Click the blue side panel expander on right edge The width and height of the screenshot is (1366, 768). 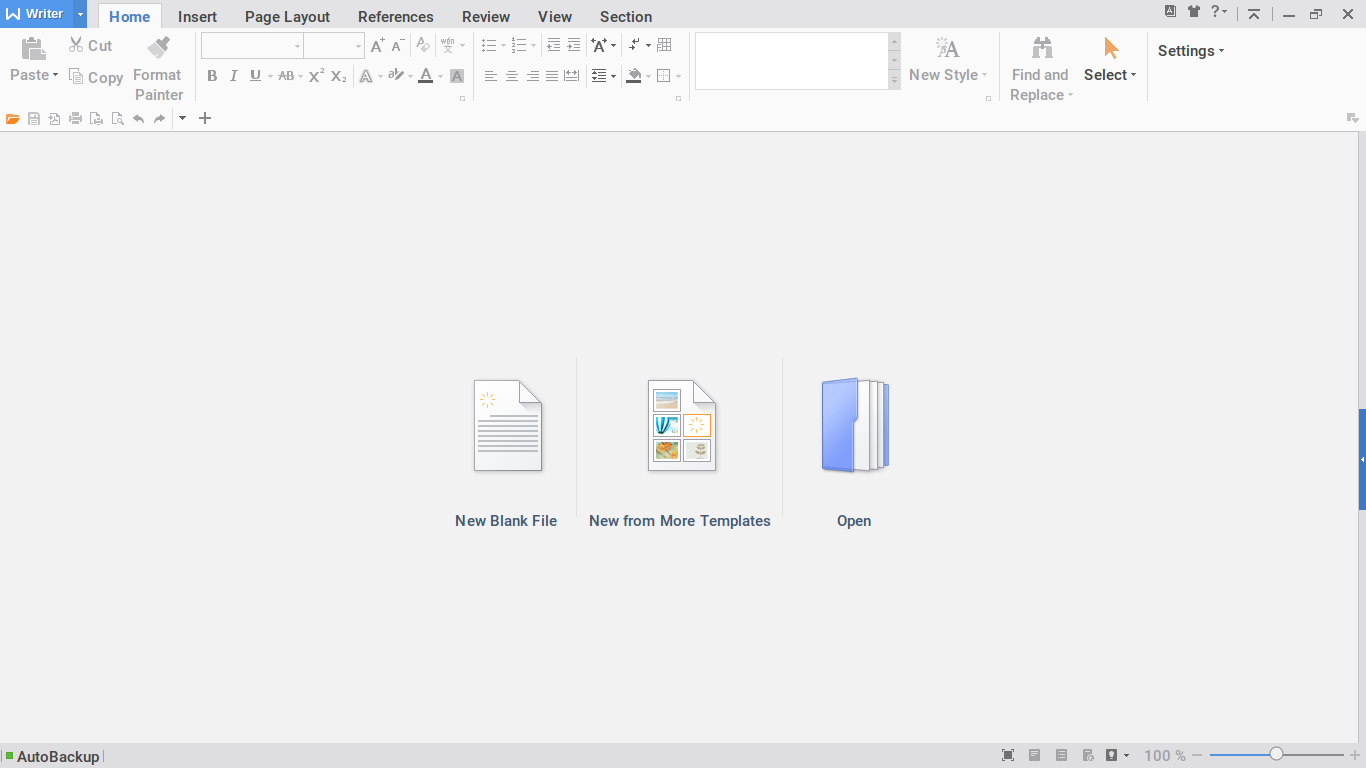coord(1361,459)
